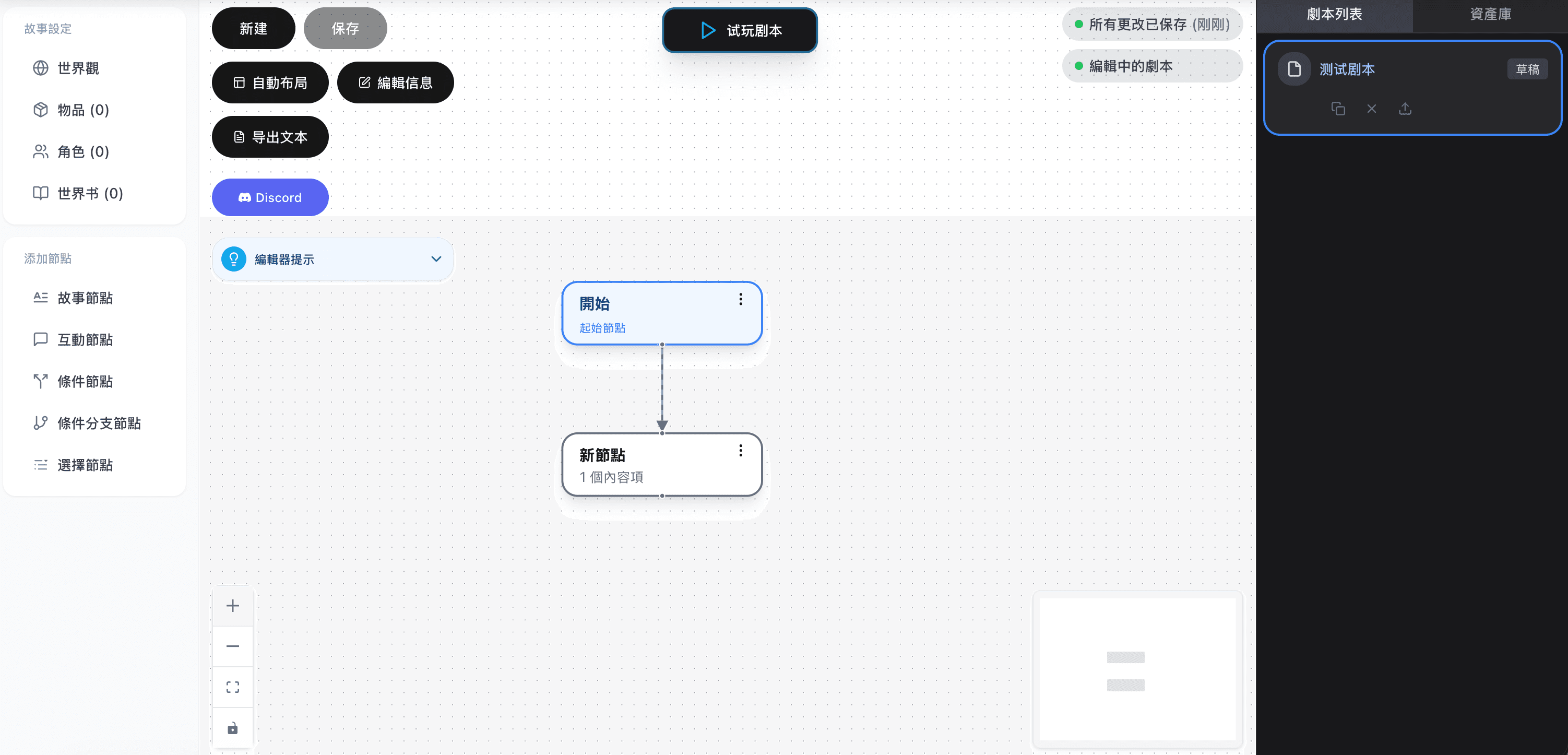
Task: Select the 劇本列表 tab
Action: [1334, 14]
